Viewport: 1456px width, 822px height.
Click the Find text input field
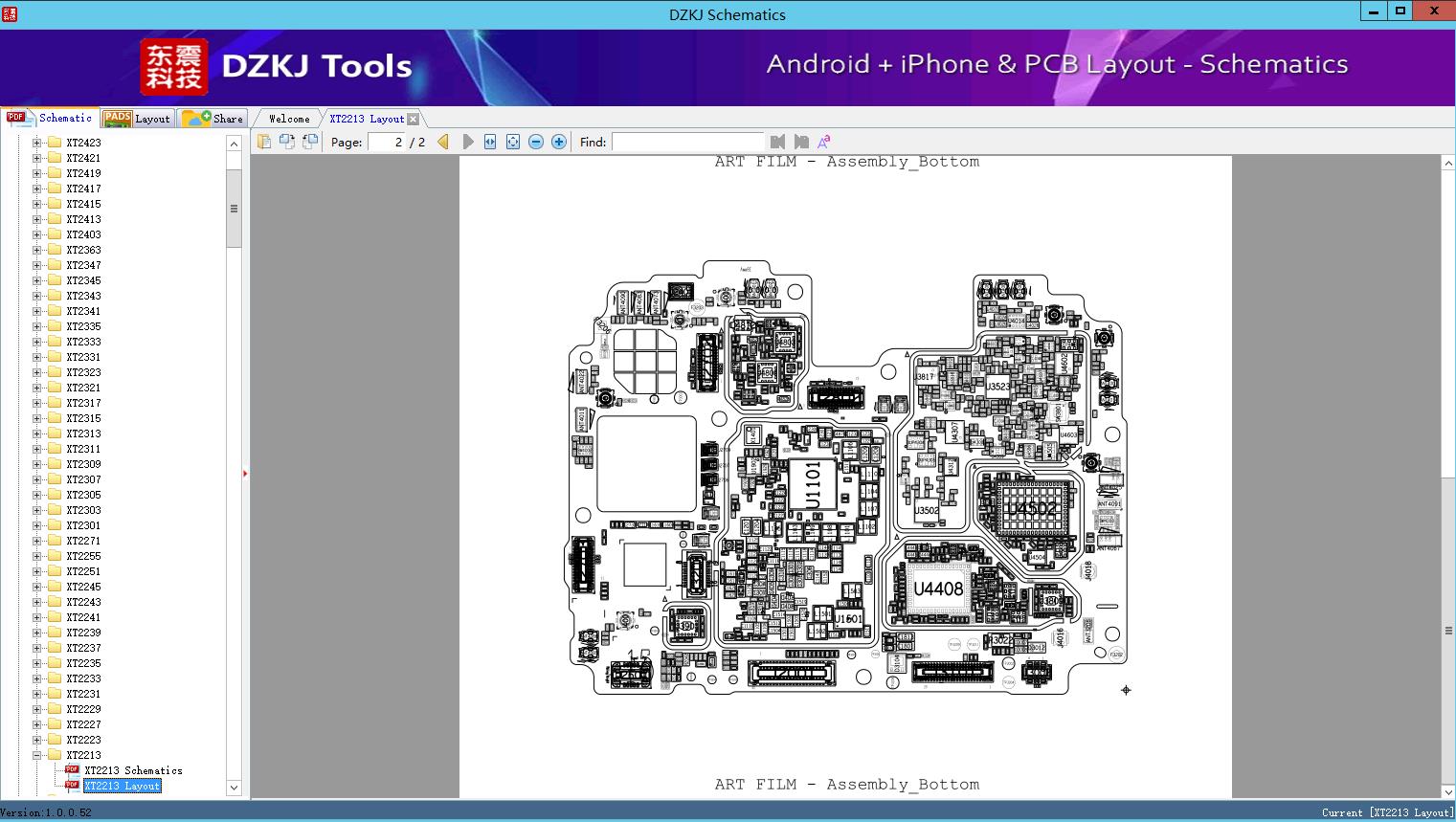pos(687,142)
